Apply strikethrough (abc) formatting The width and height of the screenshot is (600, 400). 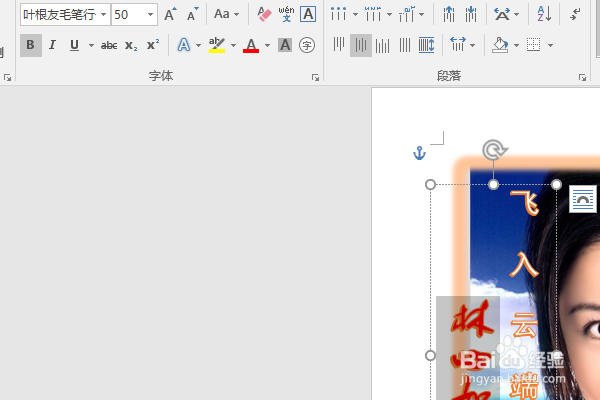coord(109,45)
